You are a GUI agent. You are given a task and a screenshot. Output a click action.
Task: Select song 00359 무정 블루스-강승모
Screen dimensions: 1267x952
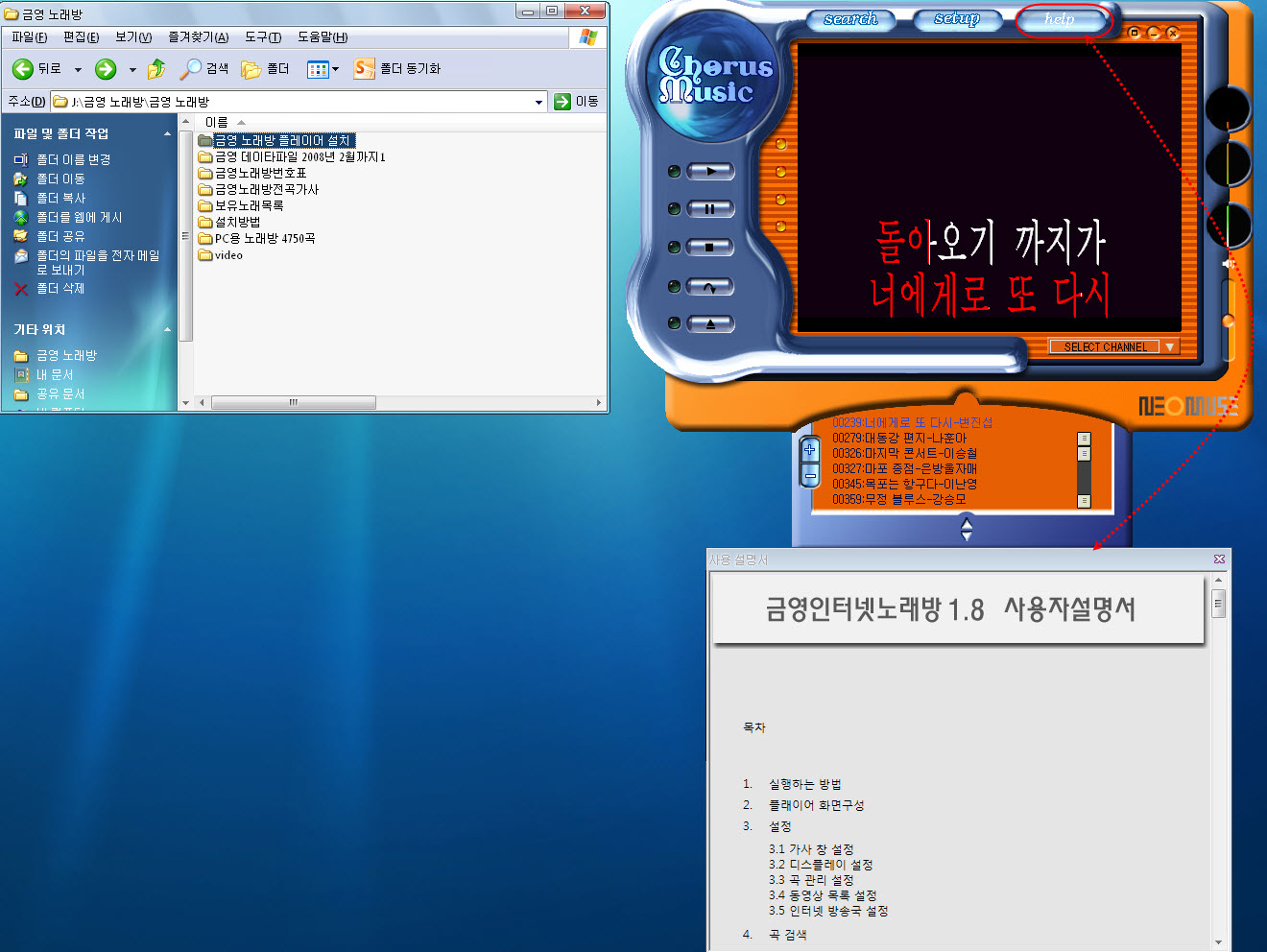tap(899, 499)
